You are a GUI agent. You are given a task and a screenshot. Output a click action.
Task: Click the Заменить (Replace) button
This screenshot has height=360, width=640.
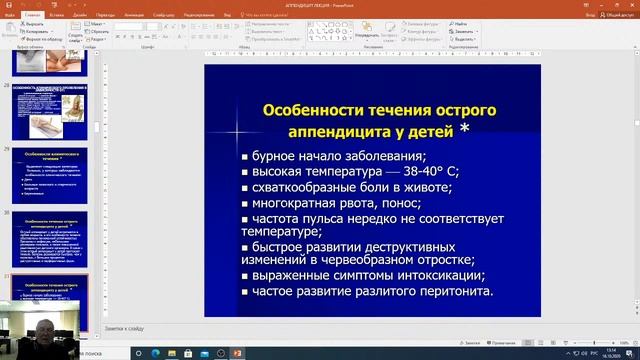pos(463,31)
